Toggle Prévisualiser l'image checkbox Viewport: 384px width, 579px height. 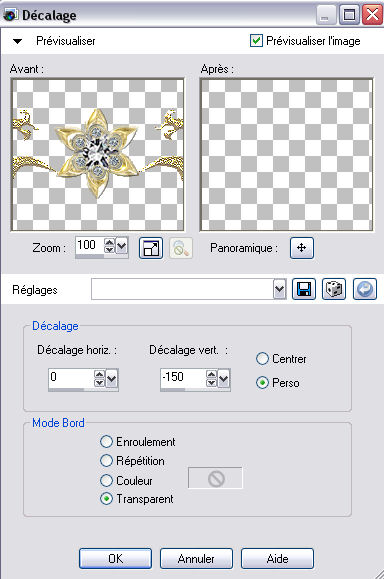256,40
